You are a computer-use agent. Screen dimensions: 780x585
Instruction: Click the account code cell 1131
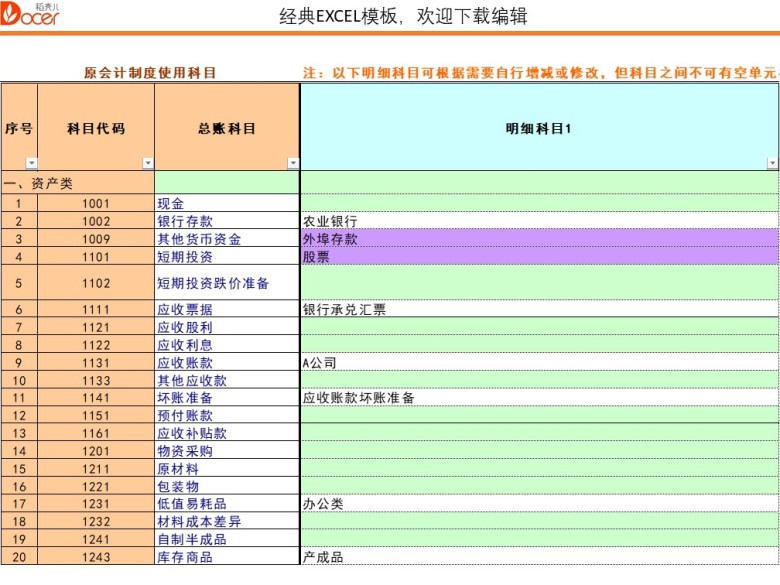[x=96, y=363]
